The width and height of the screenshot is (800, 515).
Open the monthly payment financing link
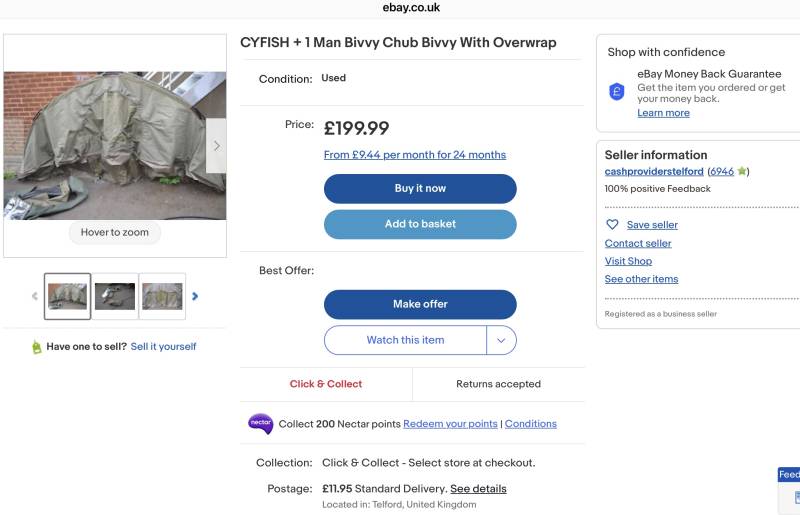pos(415,155)
